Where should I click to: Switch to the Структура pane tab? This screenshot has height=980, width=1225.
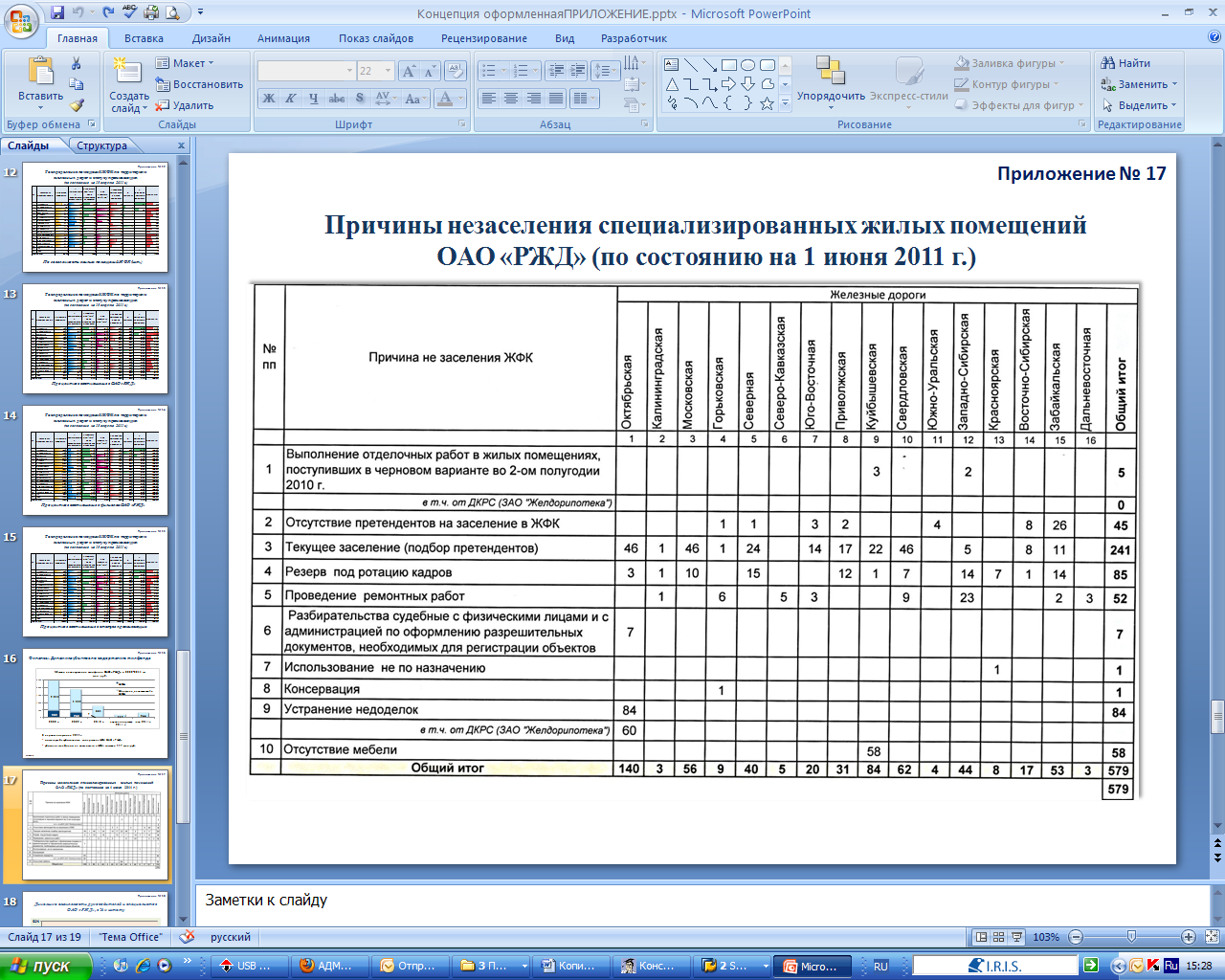point(102,145)
